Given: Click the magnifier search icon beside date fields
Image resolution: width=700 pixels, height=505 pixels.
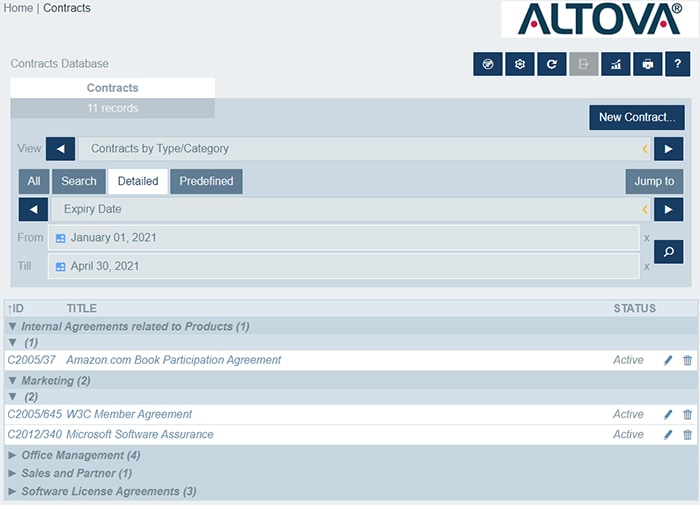Looking at the screenshot, I should 669,251.
